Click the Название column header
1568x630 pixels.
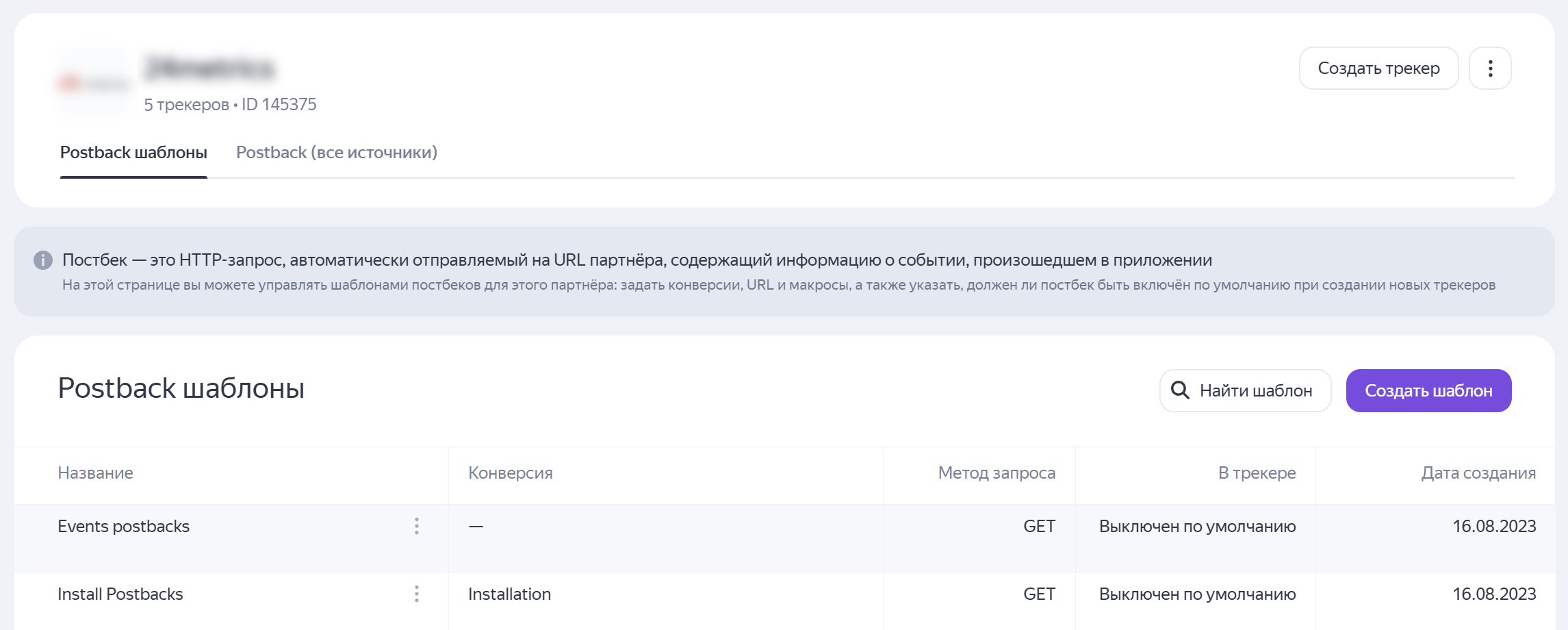point(95,473)
